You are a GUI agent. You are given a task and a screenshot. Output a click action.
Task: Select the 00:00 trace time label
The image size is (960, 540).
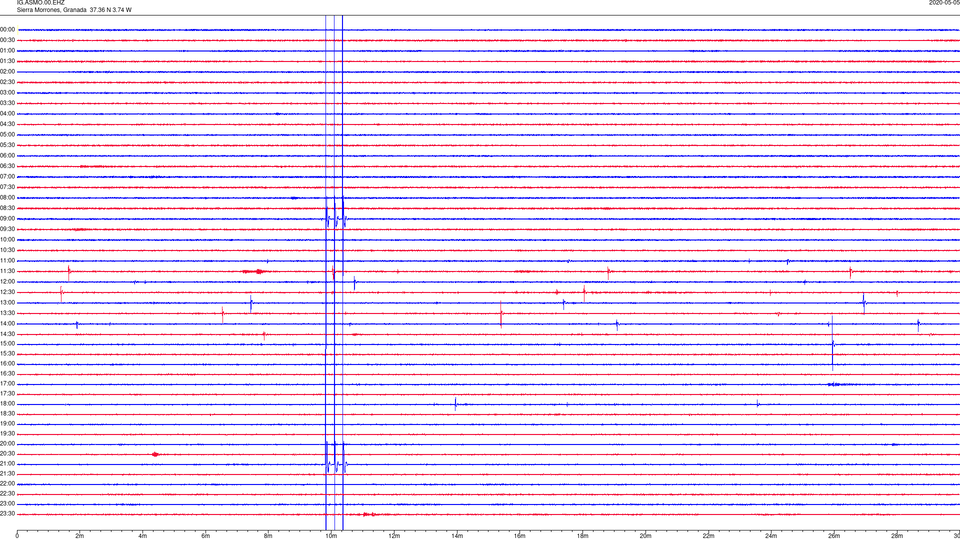[7, 29]
